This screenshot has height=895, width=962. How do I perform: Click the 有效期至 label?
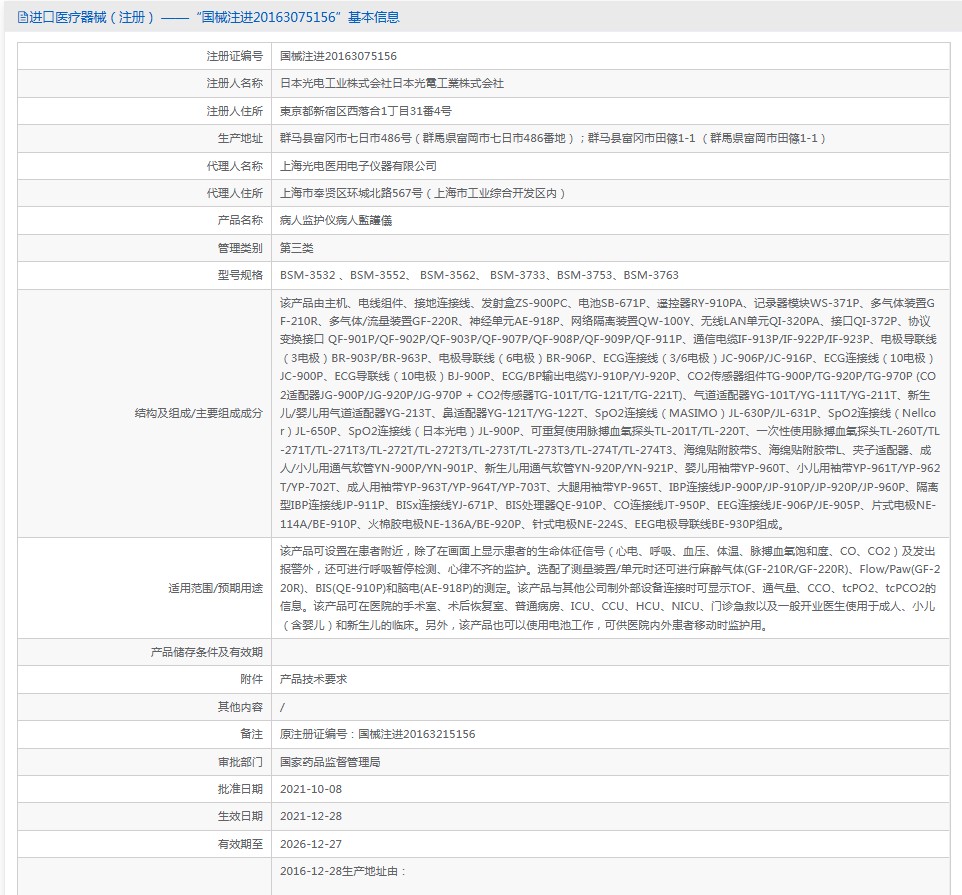(240, 844)
